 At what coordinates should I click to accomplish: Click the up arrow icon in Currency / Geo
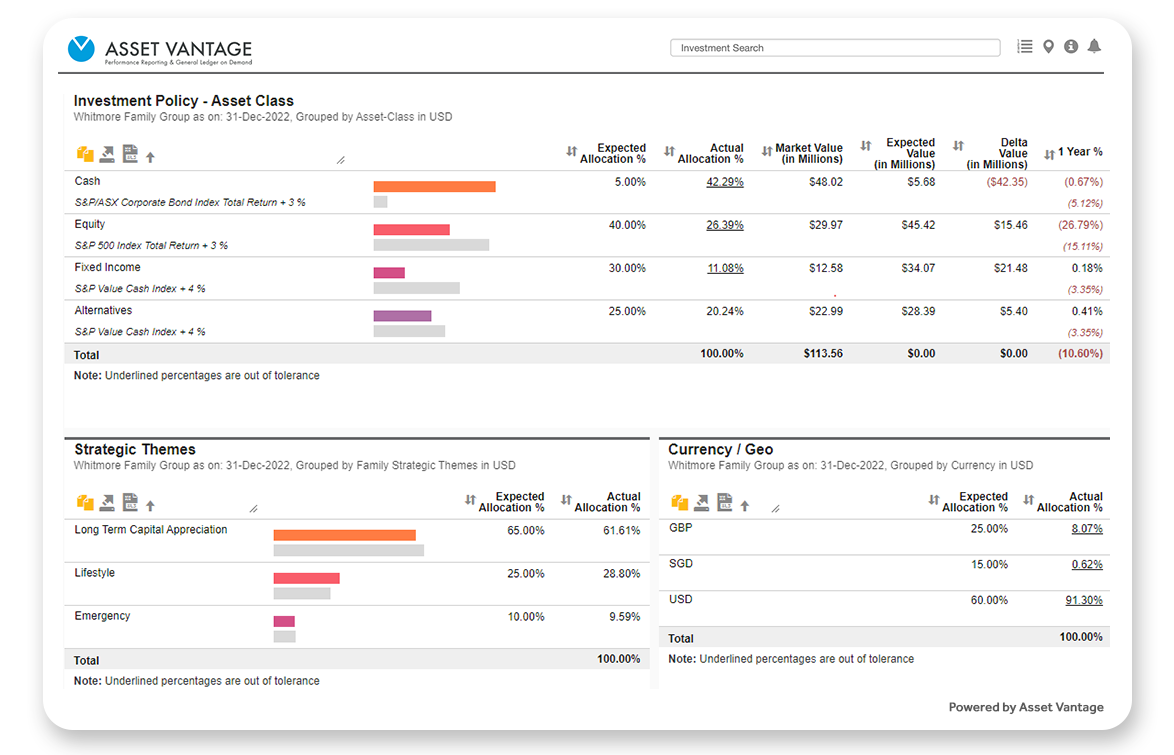(745, 506)
